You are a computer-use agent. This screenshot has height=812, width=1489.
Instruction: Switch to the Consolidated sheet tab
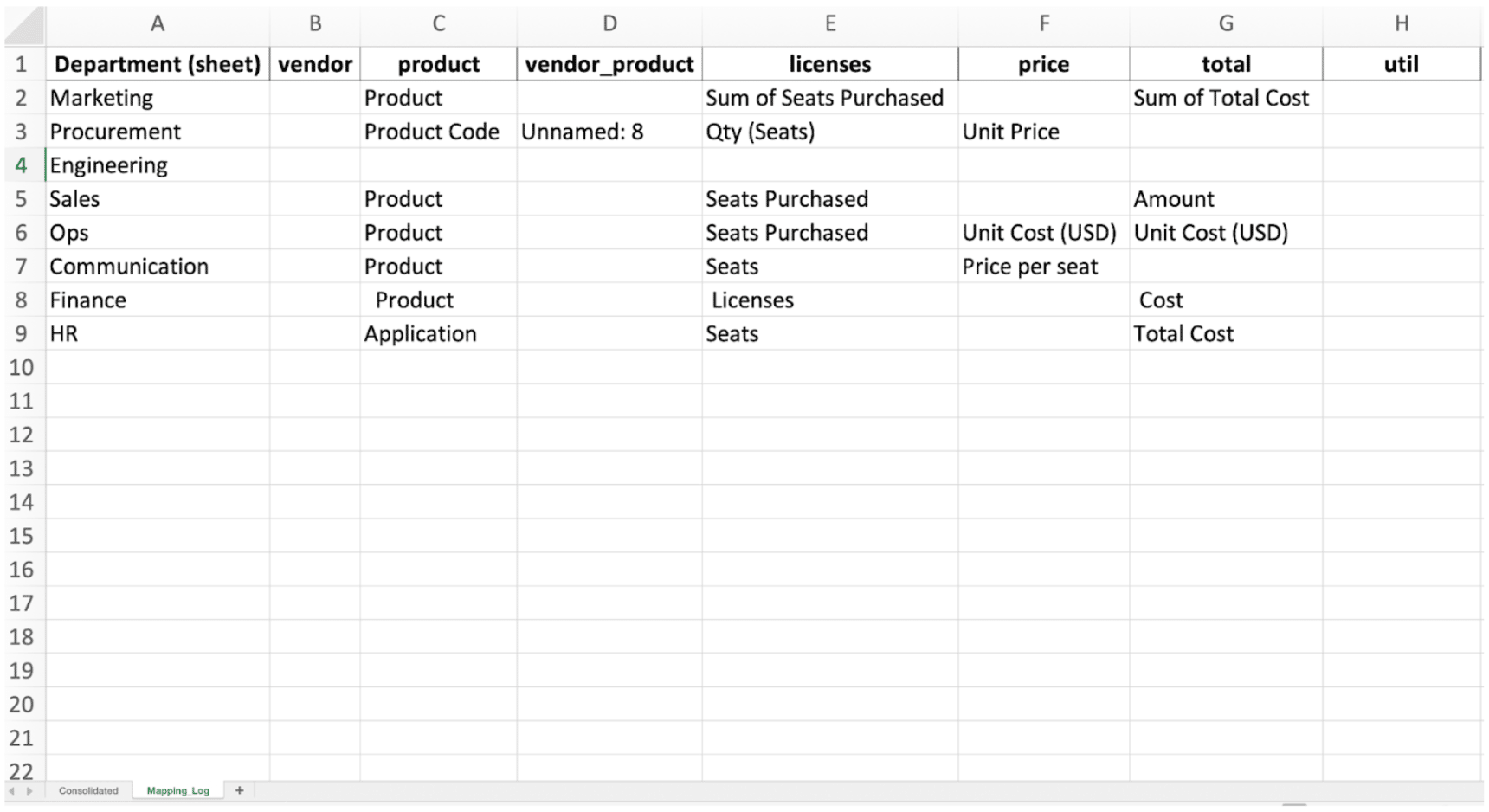[x=88, y=790]
